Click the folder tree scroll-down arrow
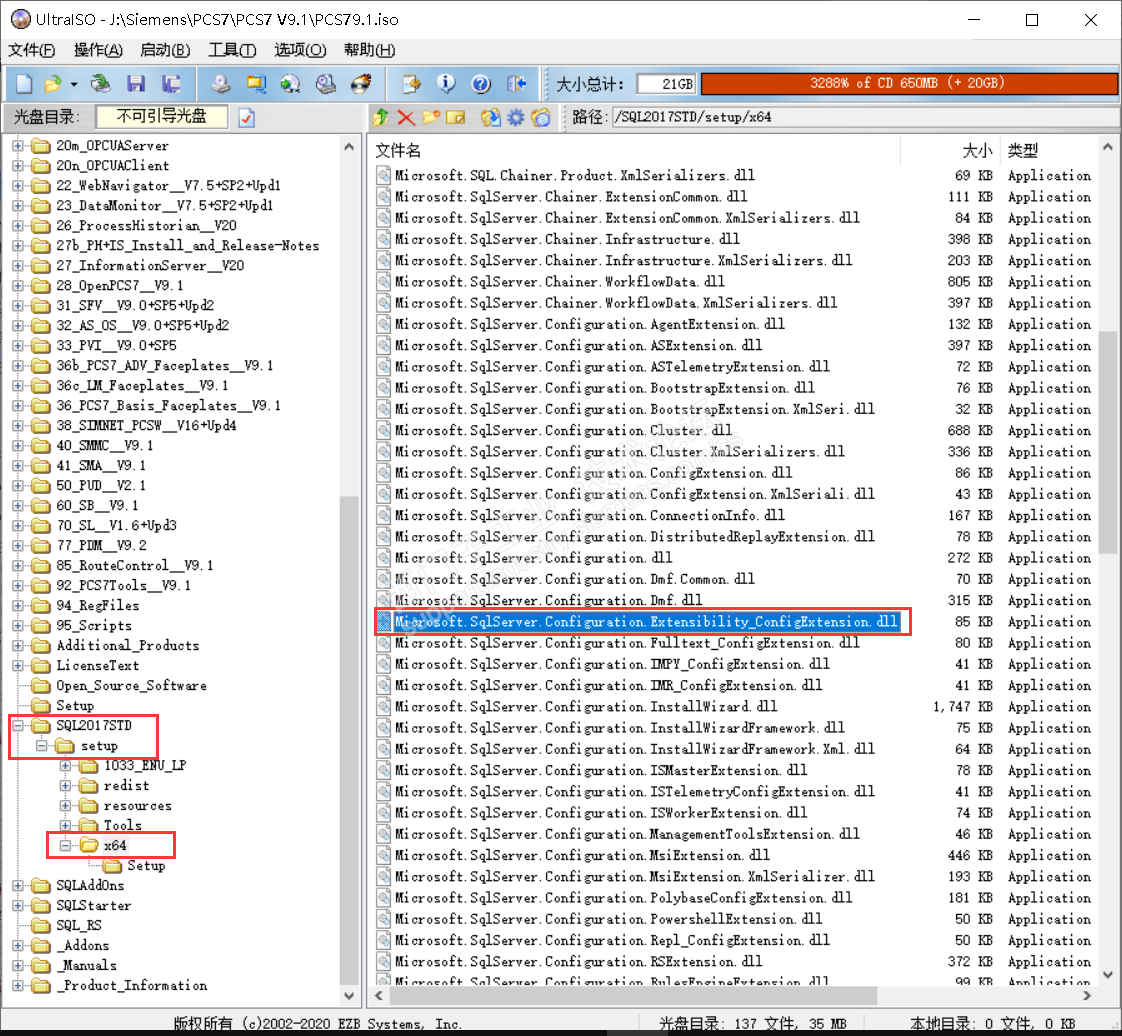 coord(349,995)
